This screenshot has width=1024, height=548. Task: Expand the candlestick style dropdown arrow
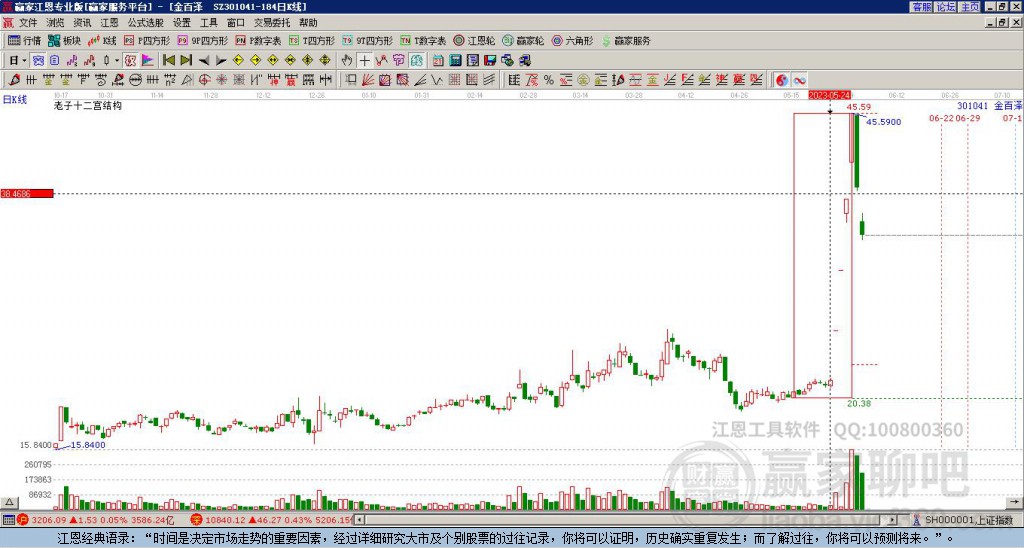coord(117,61)
